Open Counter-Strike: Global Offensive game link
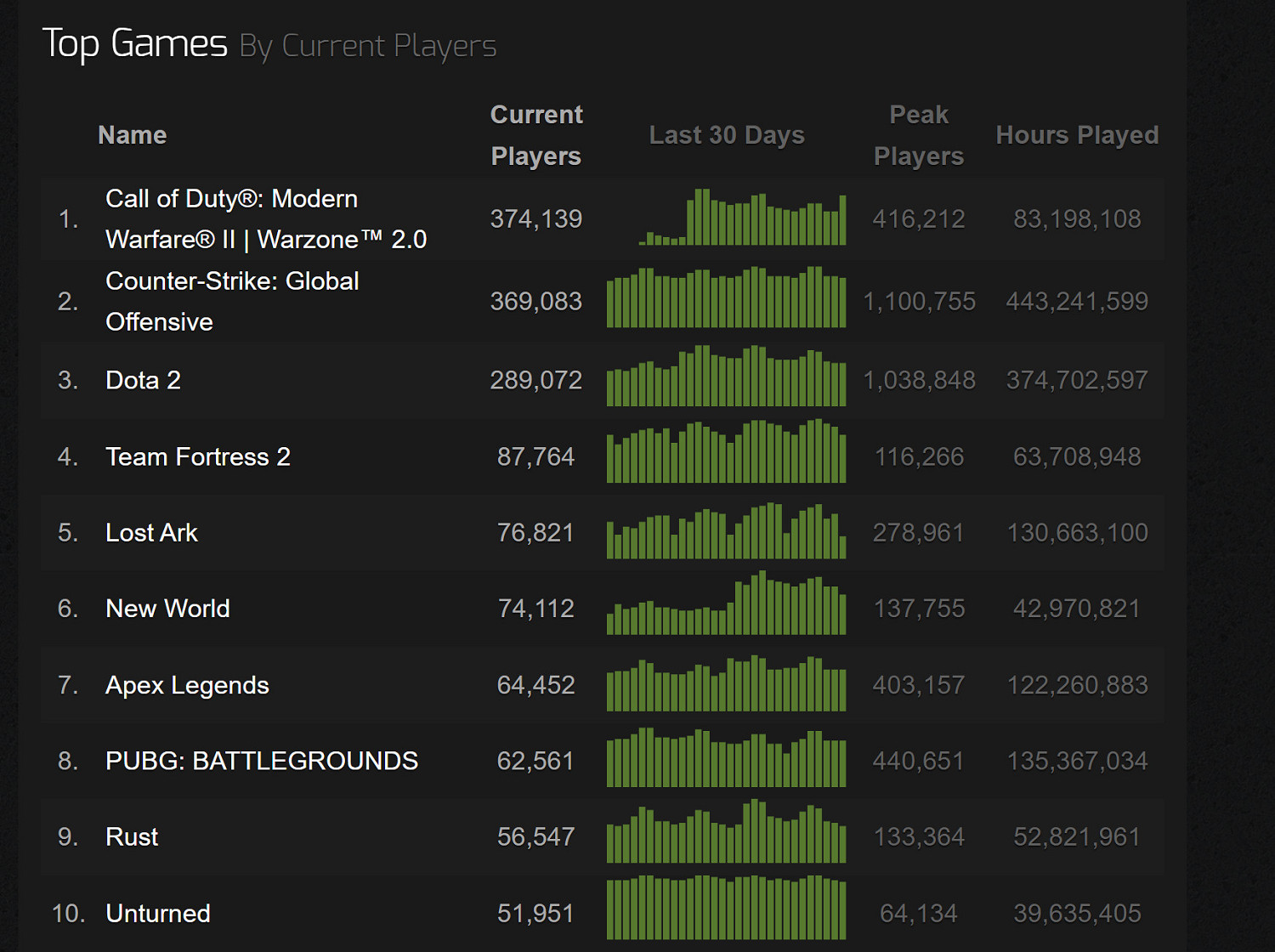The width and height of the screenshot is (1275, 952). 231,301
